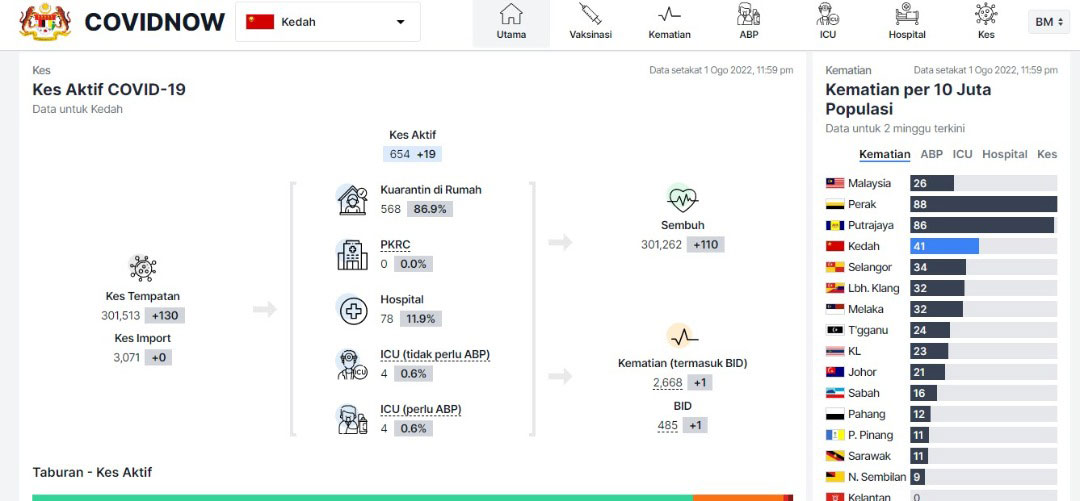Click the 485 BID underlined value

tap(667, 426)
